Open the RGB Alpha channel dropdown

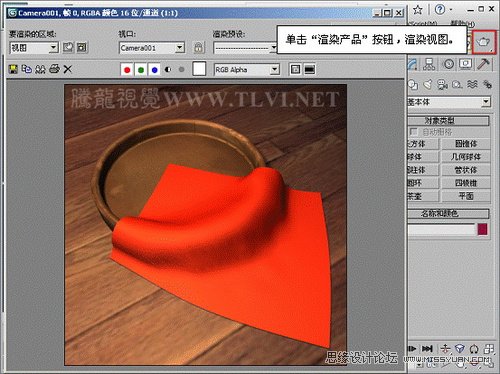tap(247, 70)
